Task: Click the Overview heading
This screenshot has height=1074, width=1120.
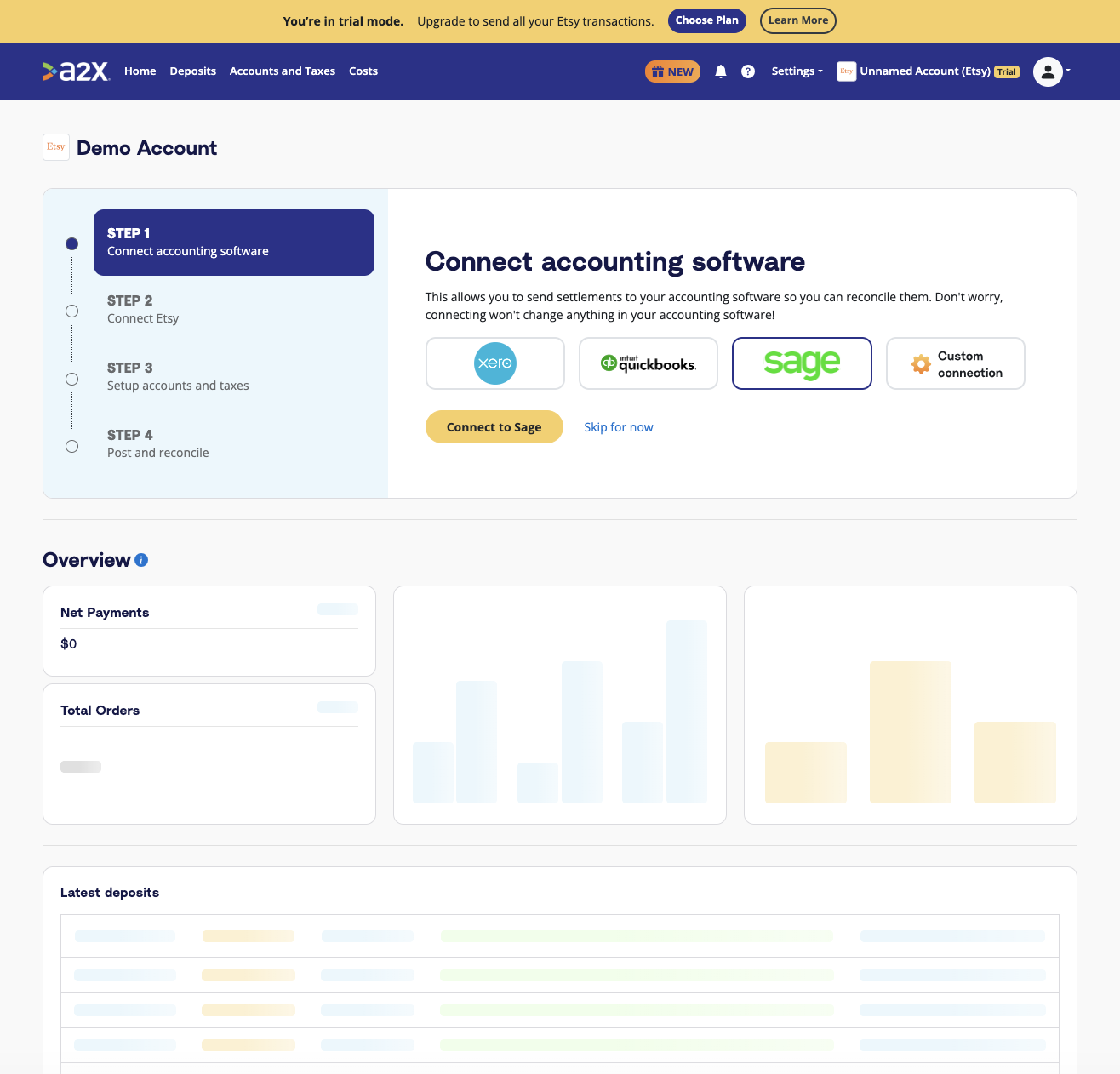Action: click(x=87, y=560)
